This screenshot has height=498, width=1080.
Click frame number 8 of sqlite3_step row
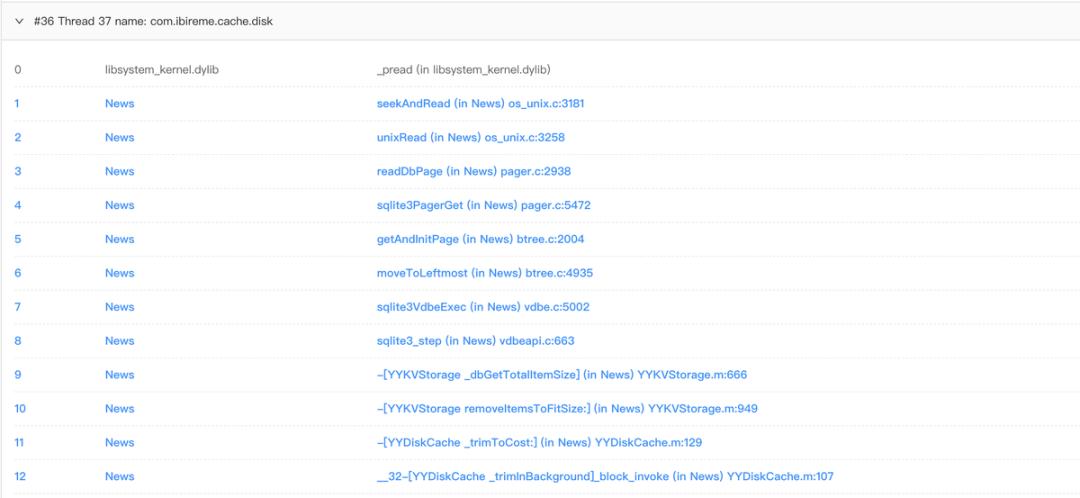coord(18,340)
